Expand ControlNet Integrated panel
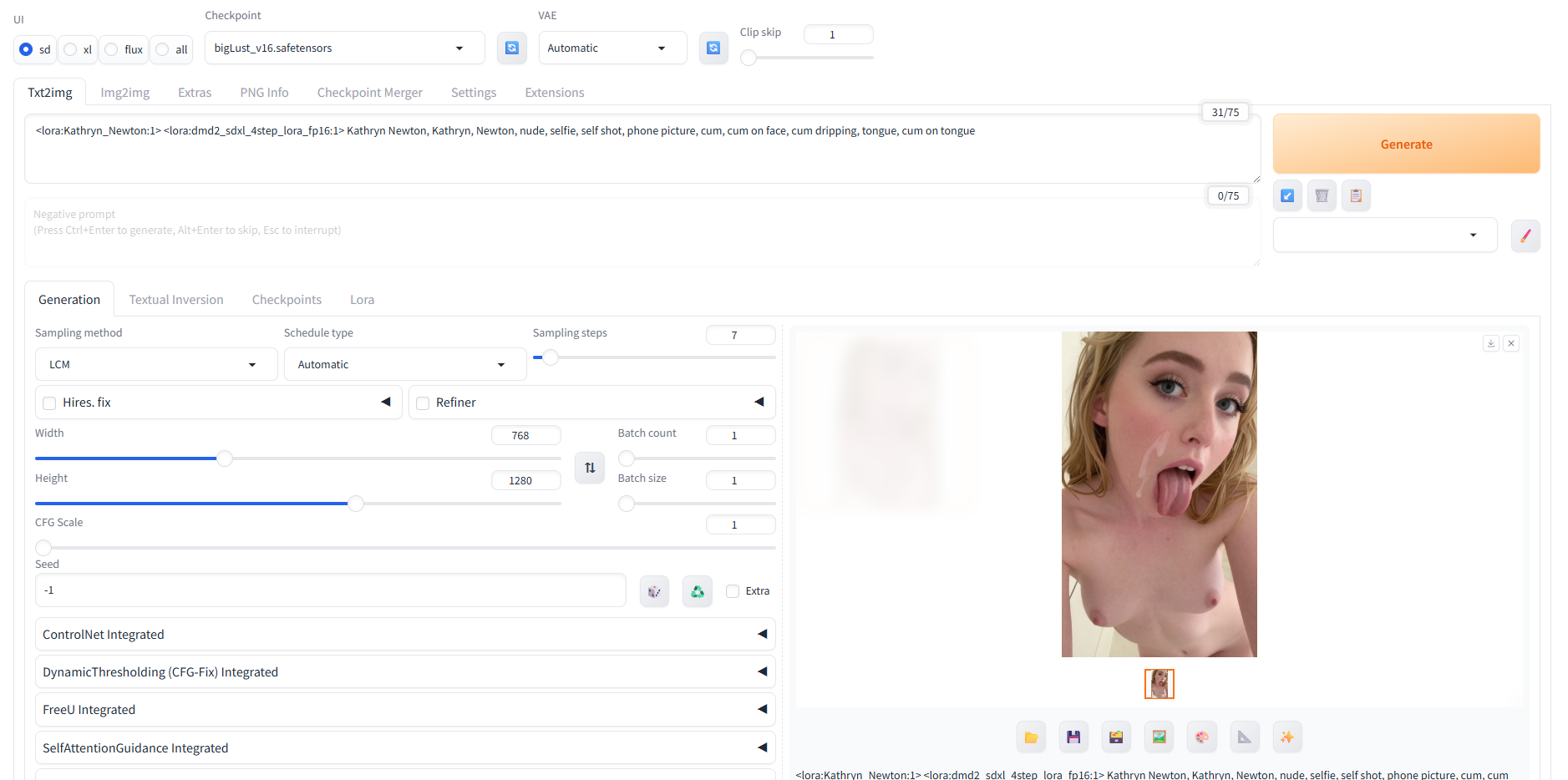This screenshot has height=780, width=1568. (405, 635)
